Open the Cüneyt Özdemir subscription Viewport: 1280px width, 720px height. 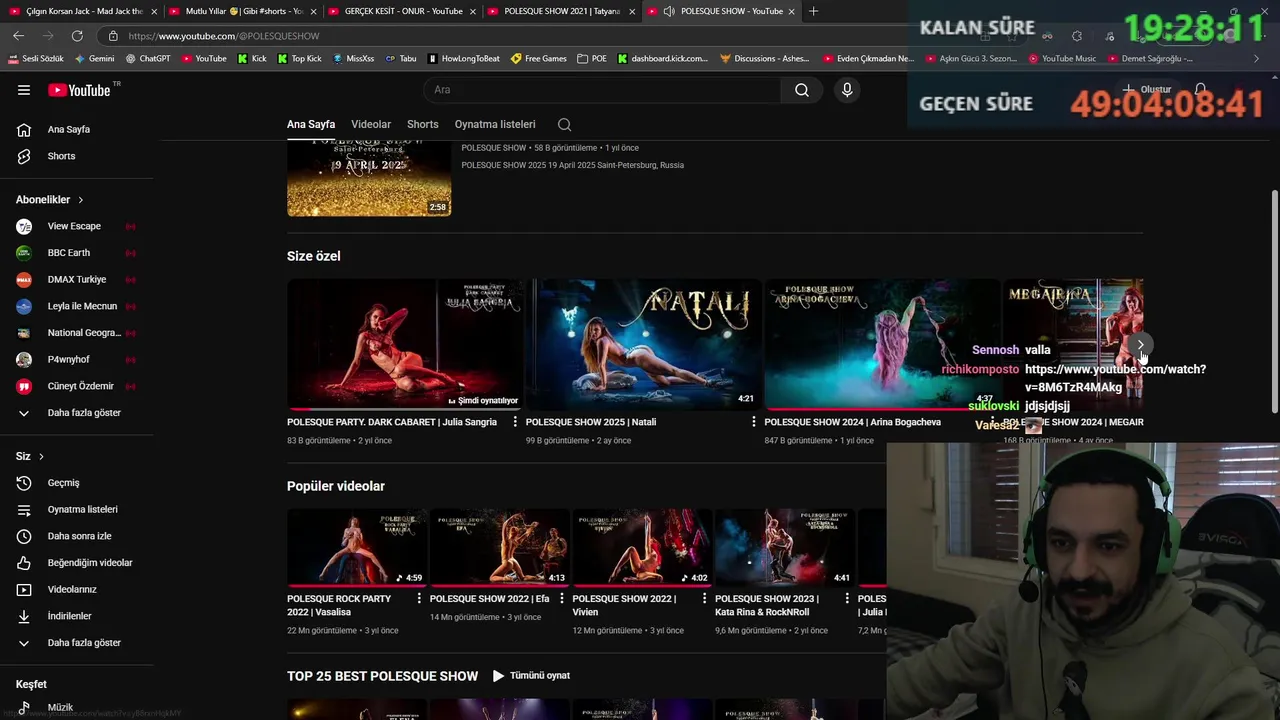[76, 386]
